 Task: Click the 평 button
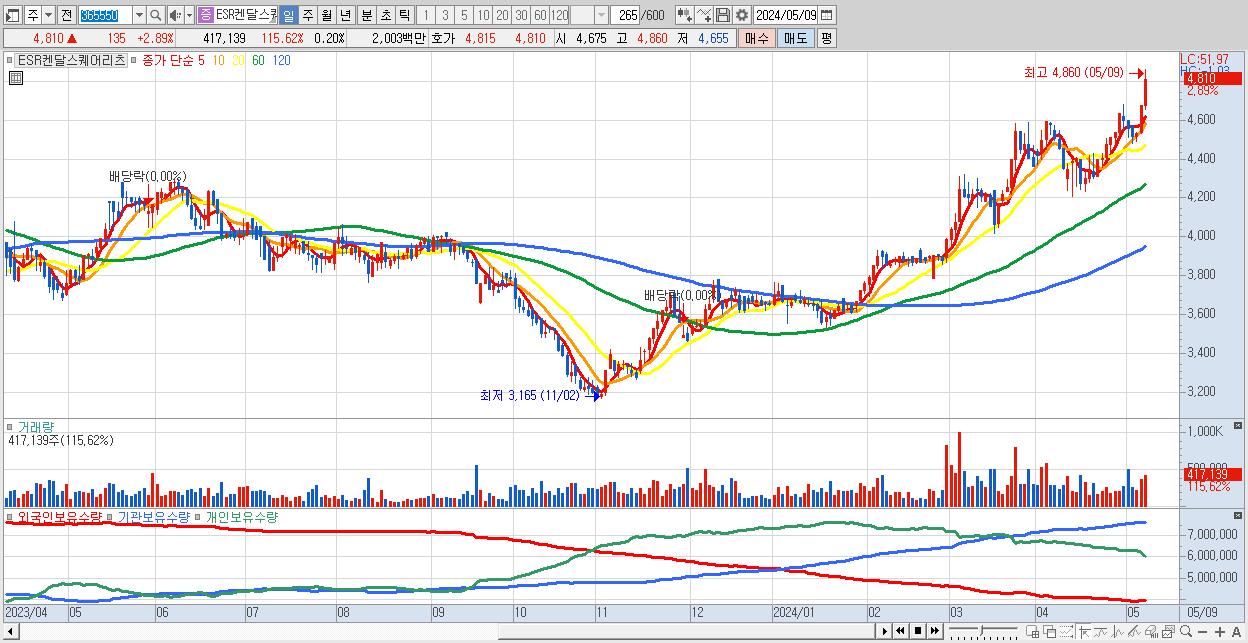pyautogui.click(x=826, y=38)
